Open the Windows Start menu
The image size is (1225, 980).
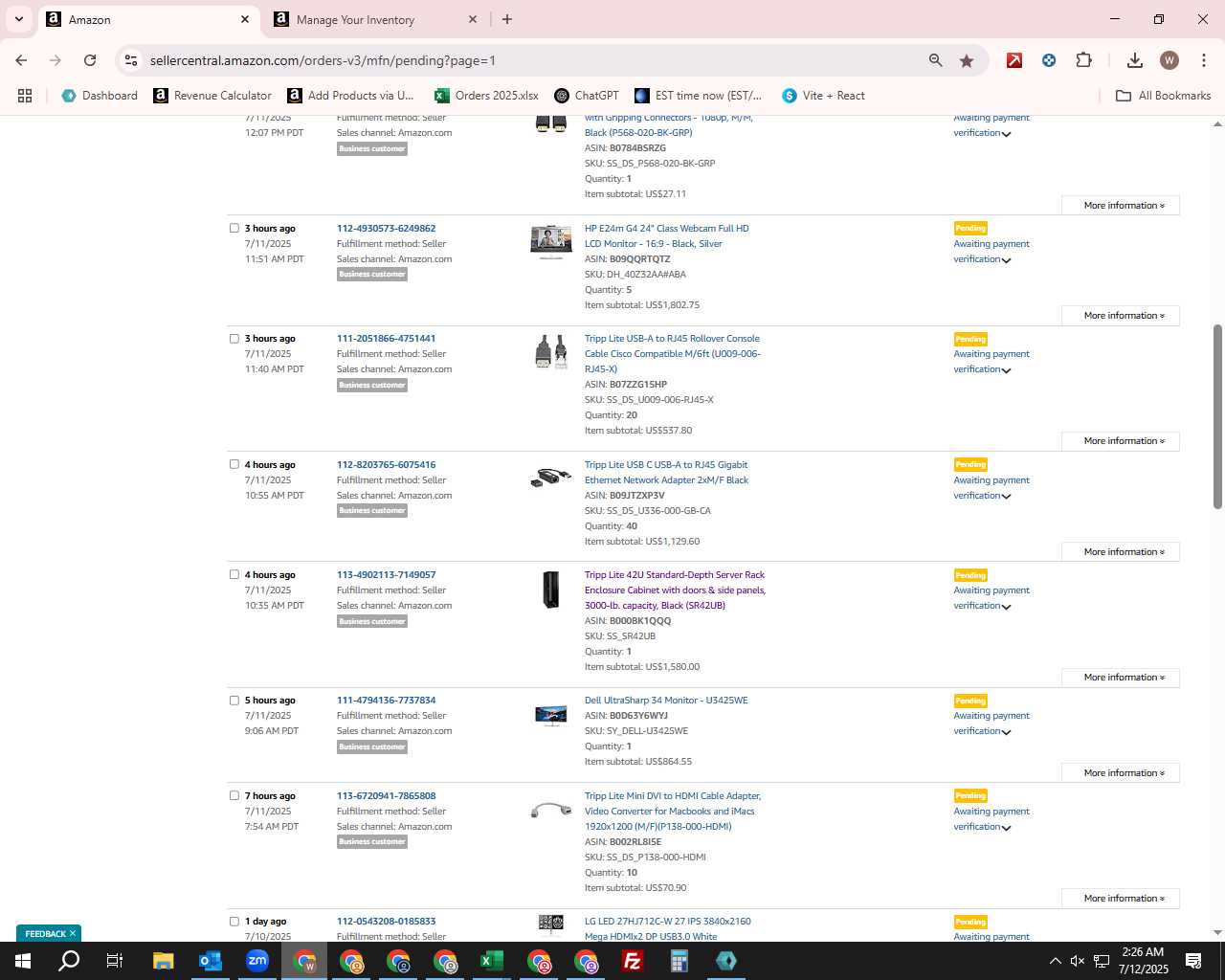tap(23, 961)
